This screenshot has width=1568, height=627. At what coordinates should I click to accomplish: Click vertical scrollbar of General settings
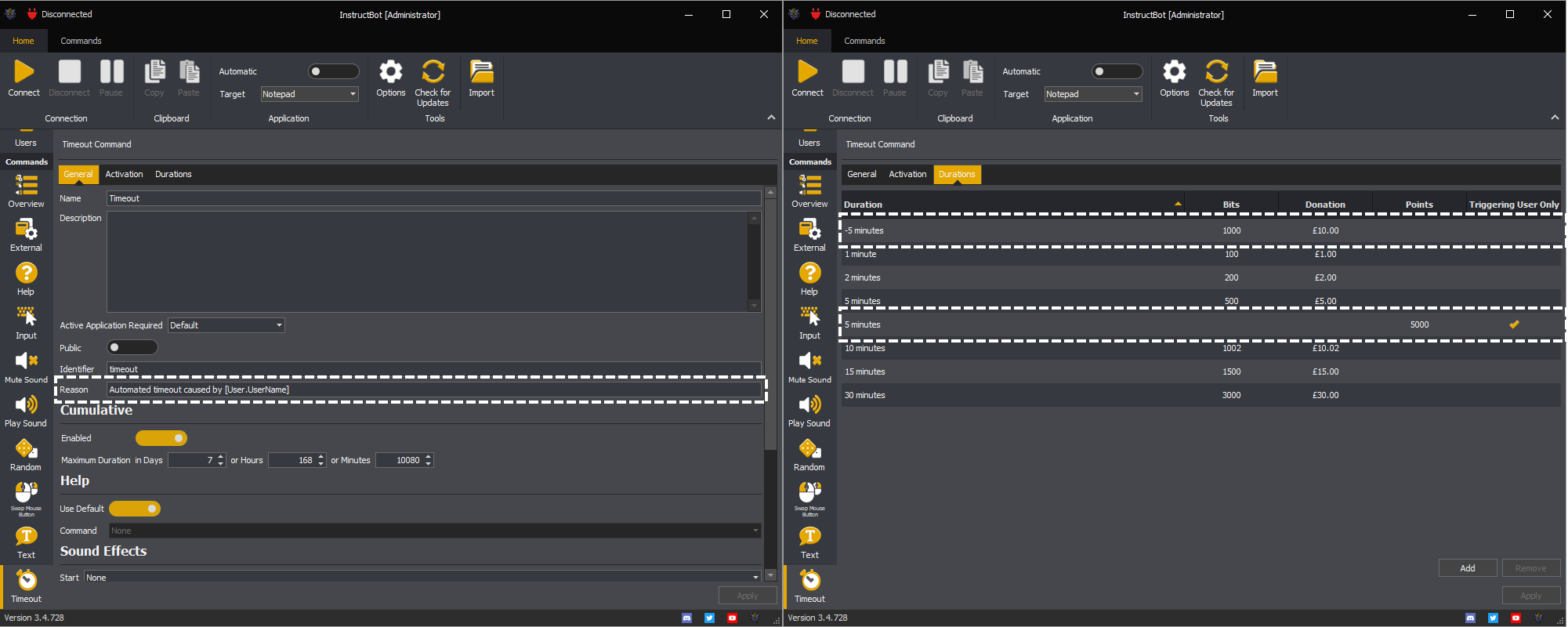point(770,323)
